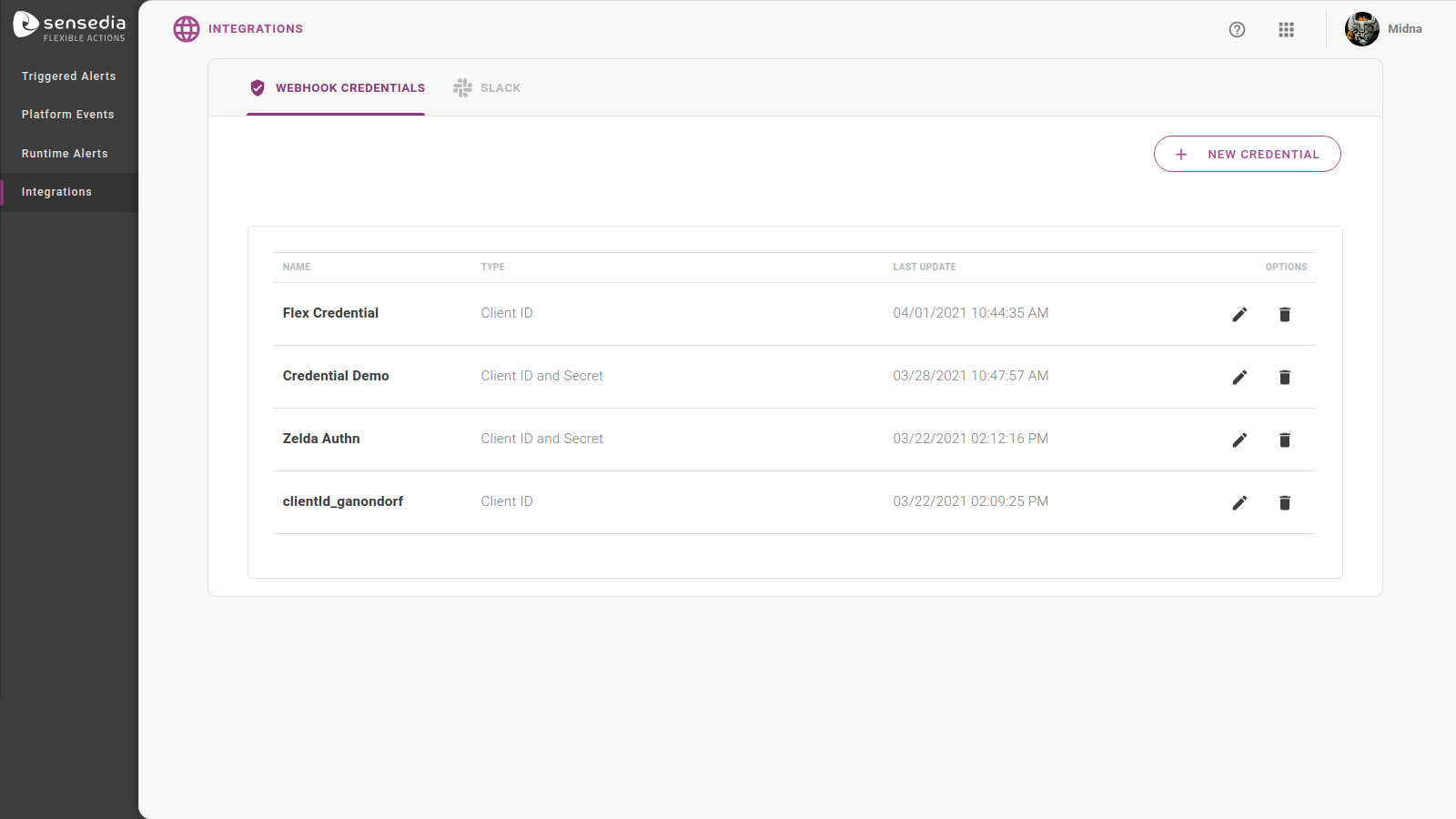Image resolution: width=1456 pixels, height=819 pixels.
Task: Open the Credential Demo entry by its name
Action: (336, 375)
